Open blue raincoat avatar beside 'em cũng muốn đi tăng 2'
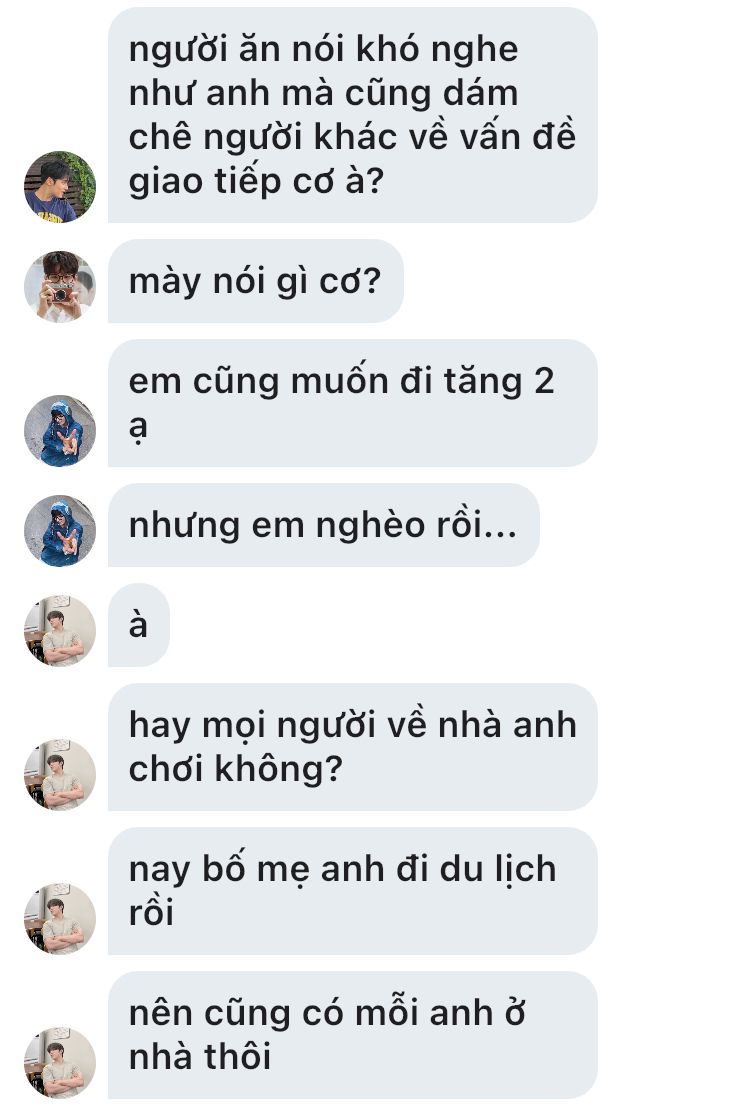This screenshot has height=1109, width=750. (x=60, y=431)
